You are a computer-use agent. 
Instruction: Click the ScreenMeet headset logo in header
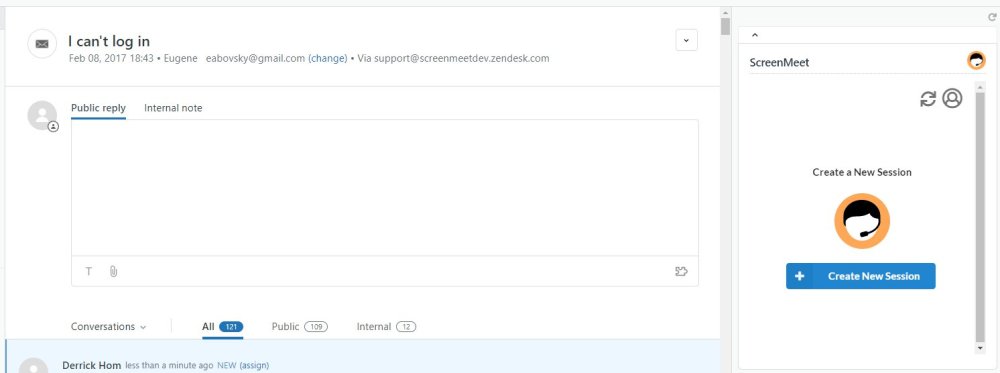[x=976, y=61]
